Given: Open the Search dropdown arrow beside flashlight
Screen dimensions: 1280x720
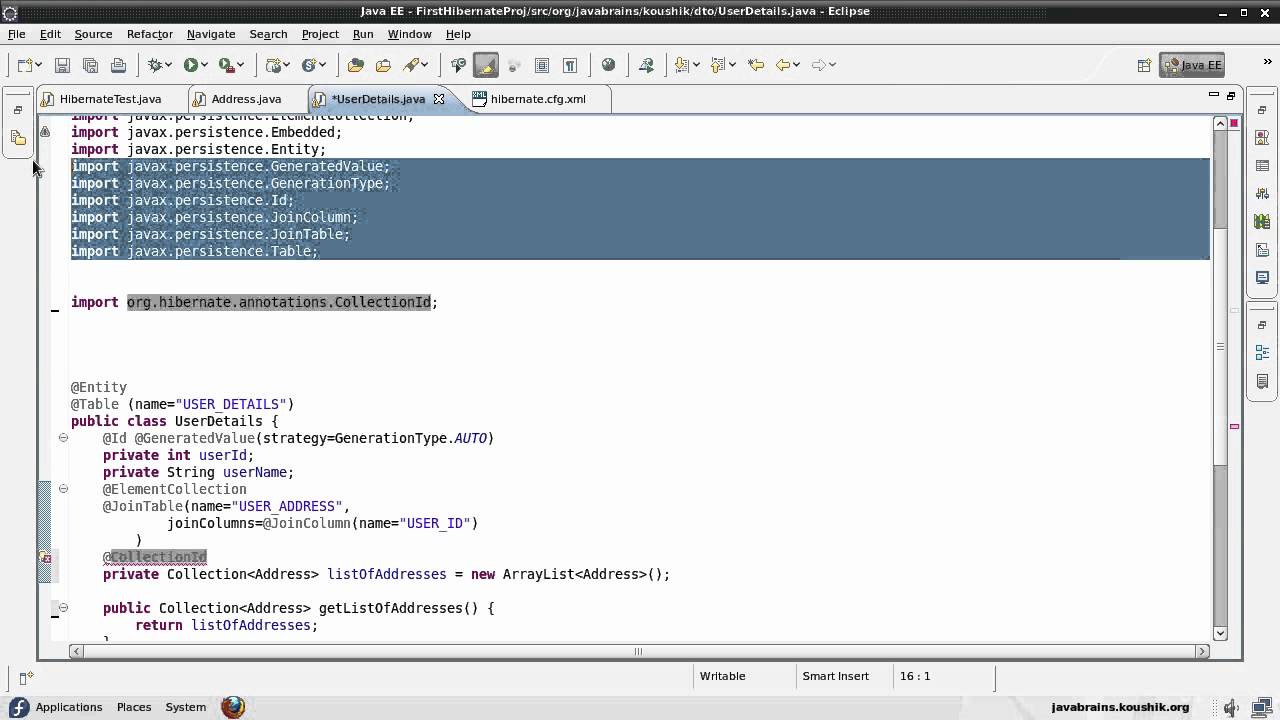Looking at the screenshot, I should coord(425,65).
